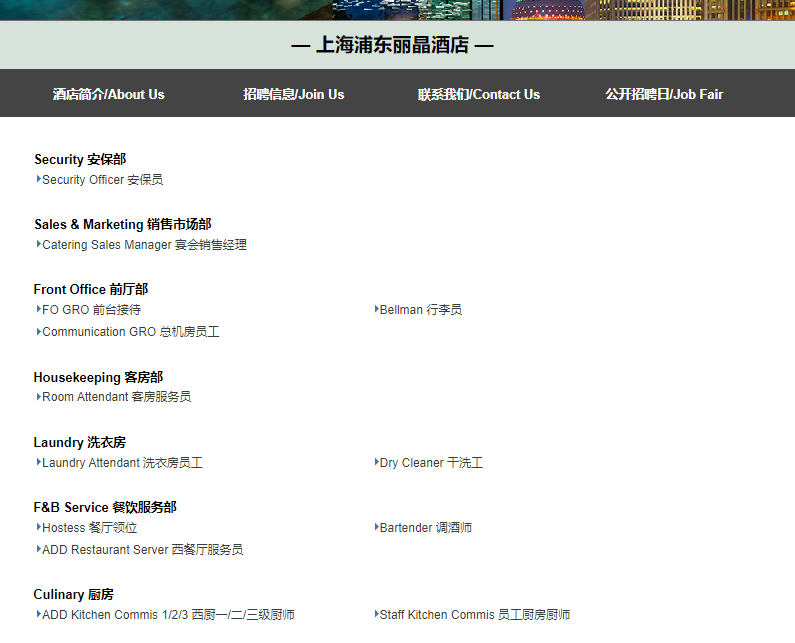Open Dry Cleaner 干洗工 job listing
The height and width of the screenshot is (643, 795).
coord(431,462)
